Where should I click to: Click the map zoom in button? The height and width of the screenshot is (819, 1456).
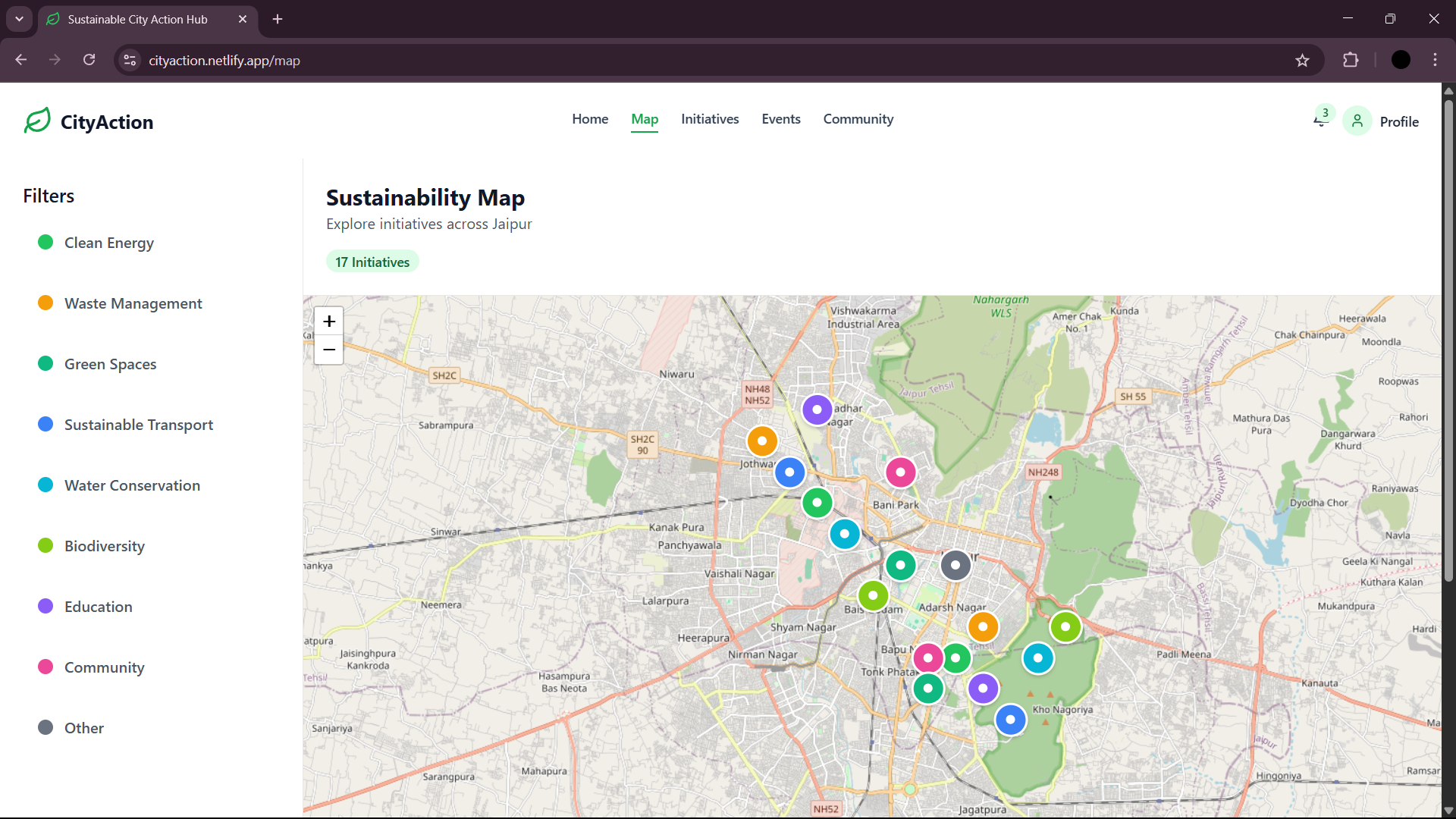pyautogui.click(x=329, y=322)
